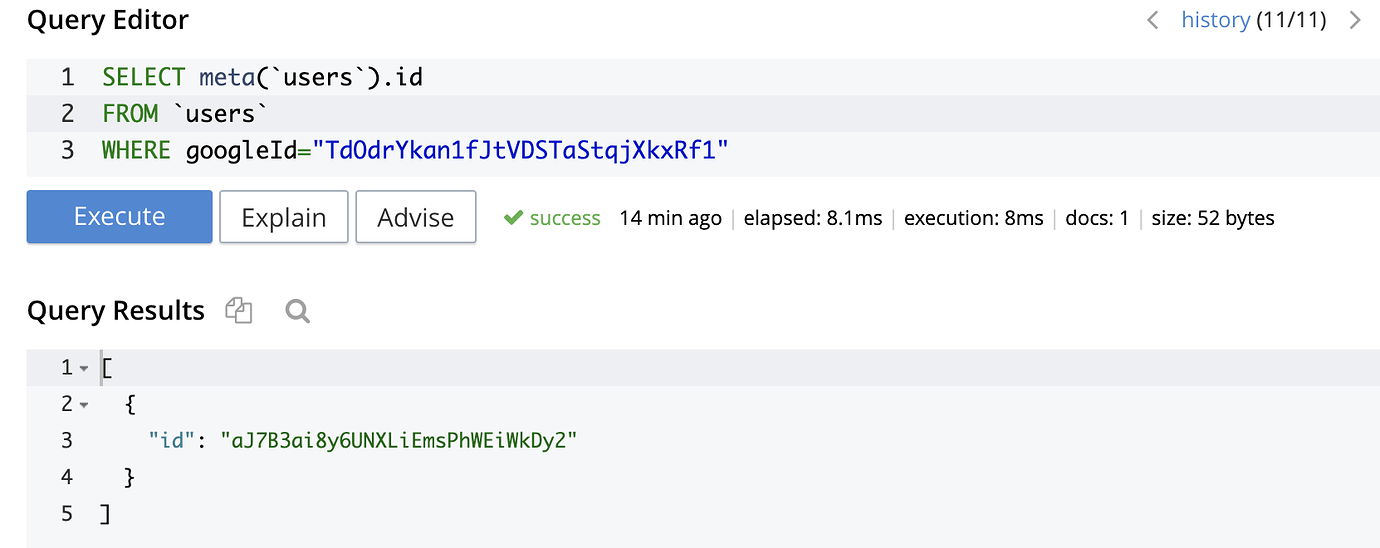1380x548 pixels.
Task: Fold the result object at line 2
Action: pyautogui.click(x=84, y=405)
